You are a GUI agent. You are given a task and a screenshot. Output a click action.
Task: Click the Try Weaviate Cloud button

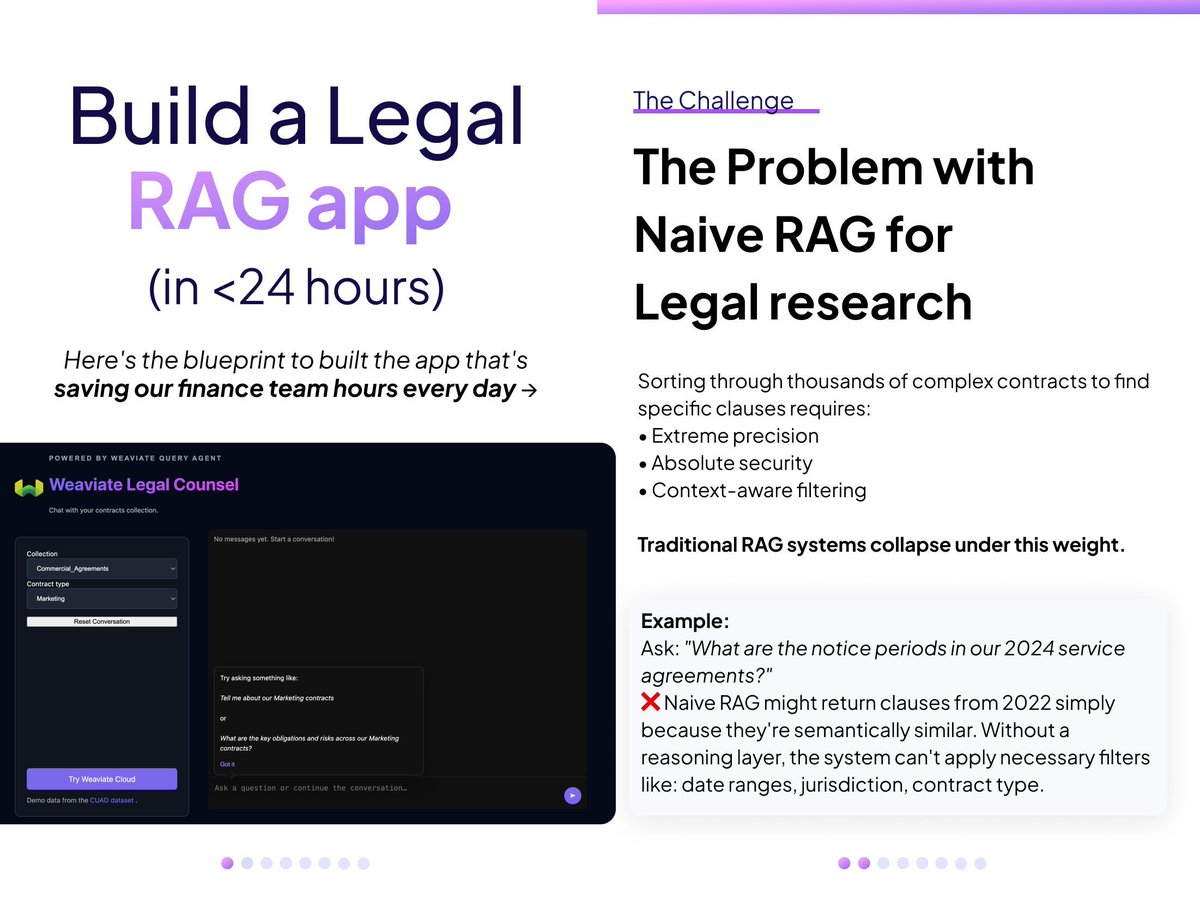102,779
